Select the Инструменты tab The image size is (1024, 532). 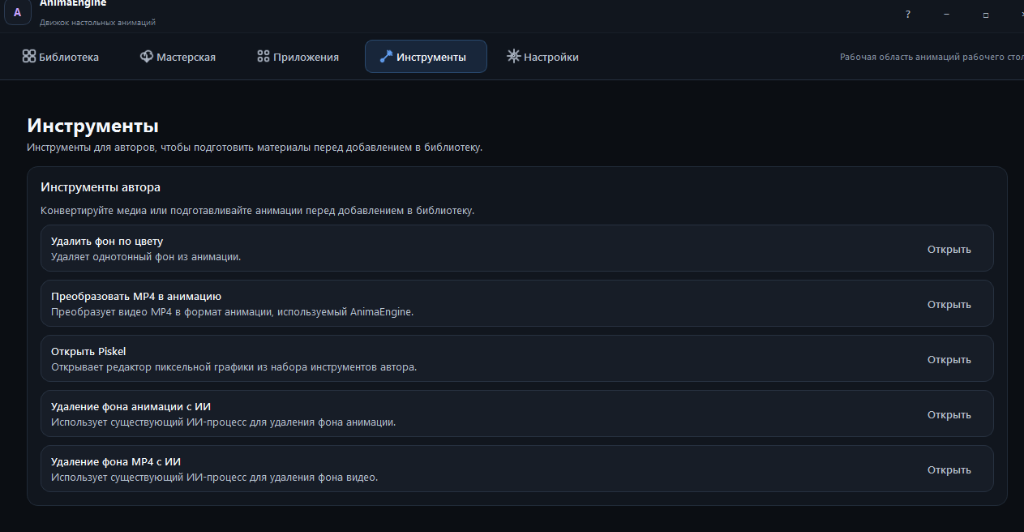426,57
